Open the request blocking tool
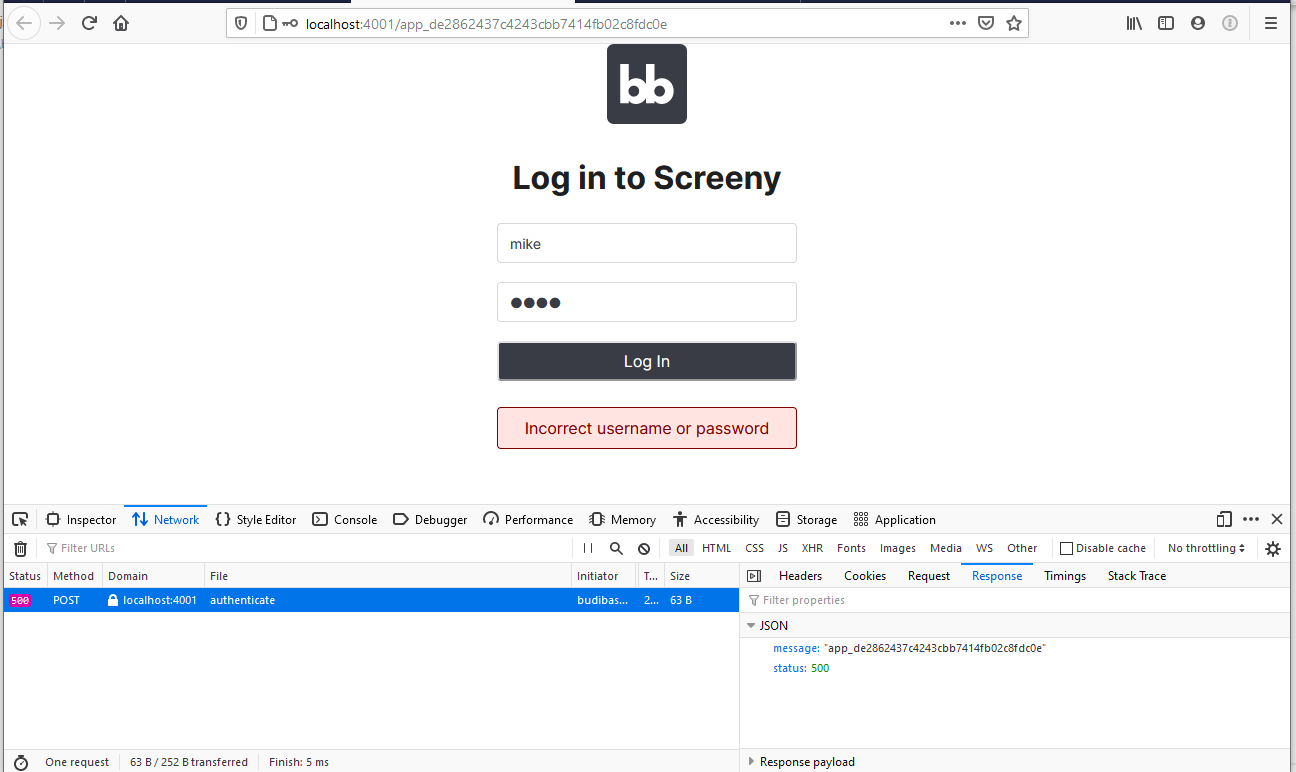 (644, 548)
